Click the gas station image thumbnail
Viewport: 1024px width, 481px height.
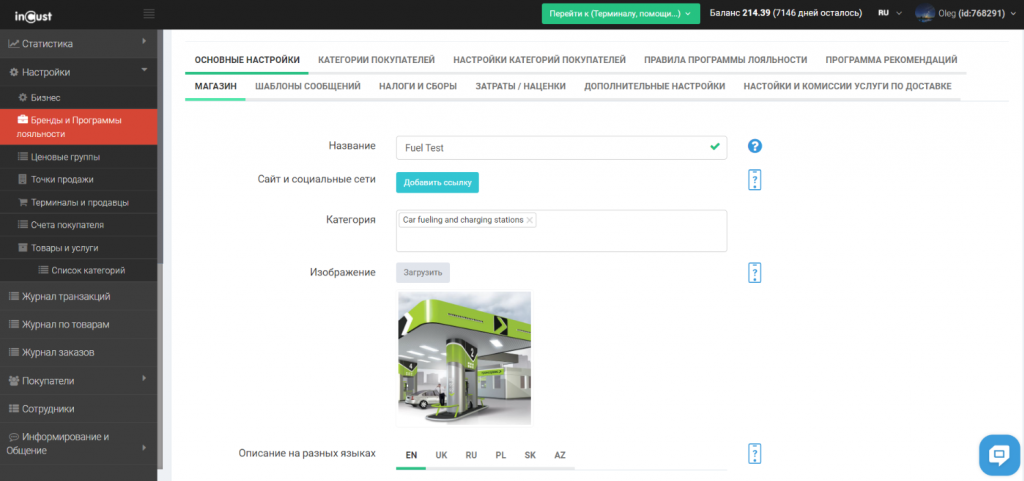(464, 358)
